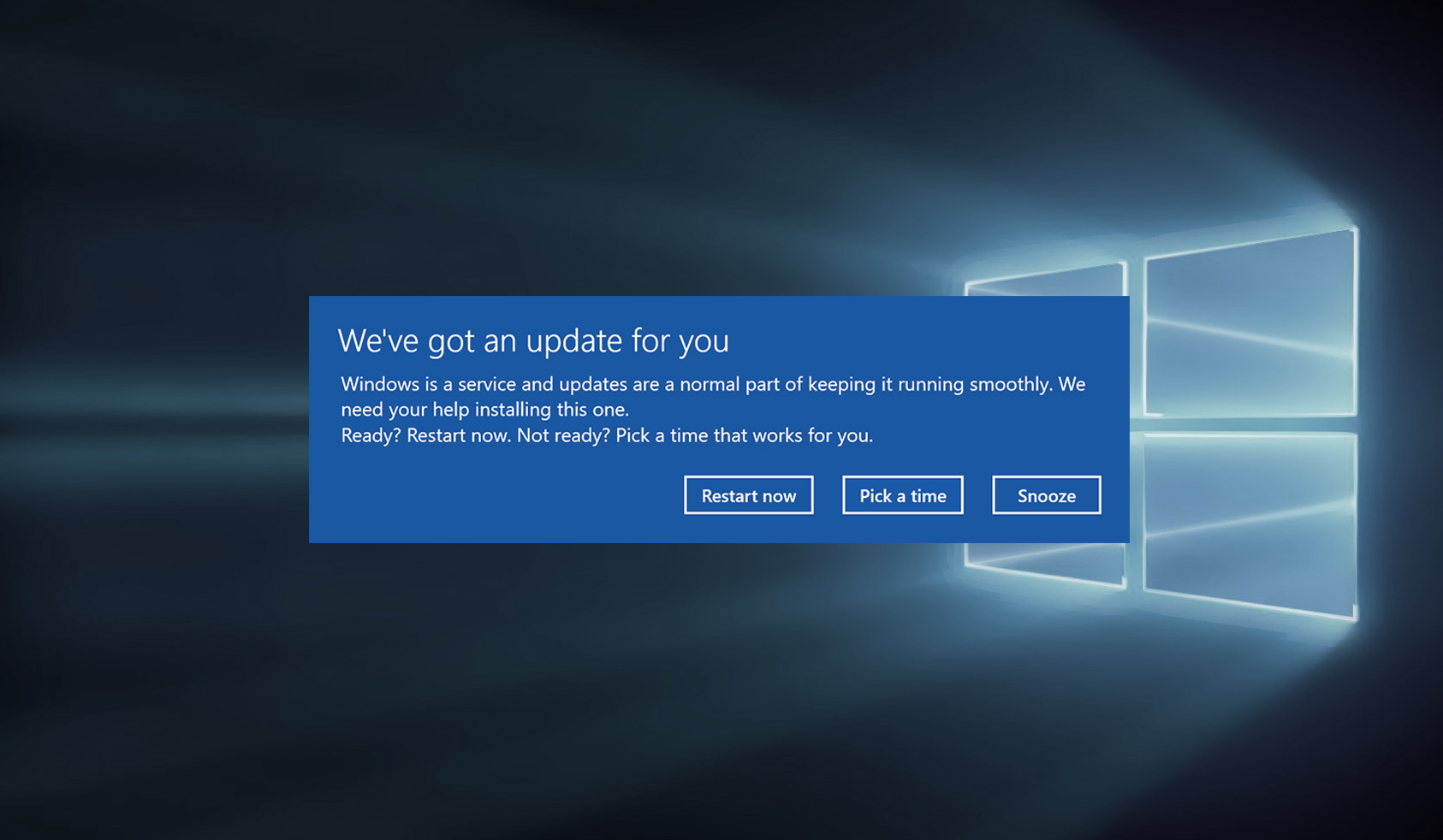Click the word "update" in the dialog title
1443x840 pixels.
[x=573, y=342]
